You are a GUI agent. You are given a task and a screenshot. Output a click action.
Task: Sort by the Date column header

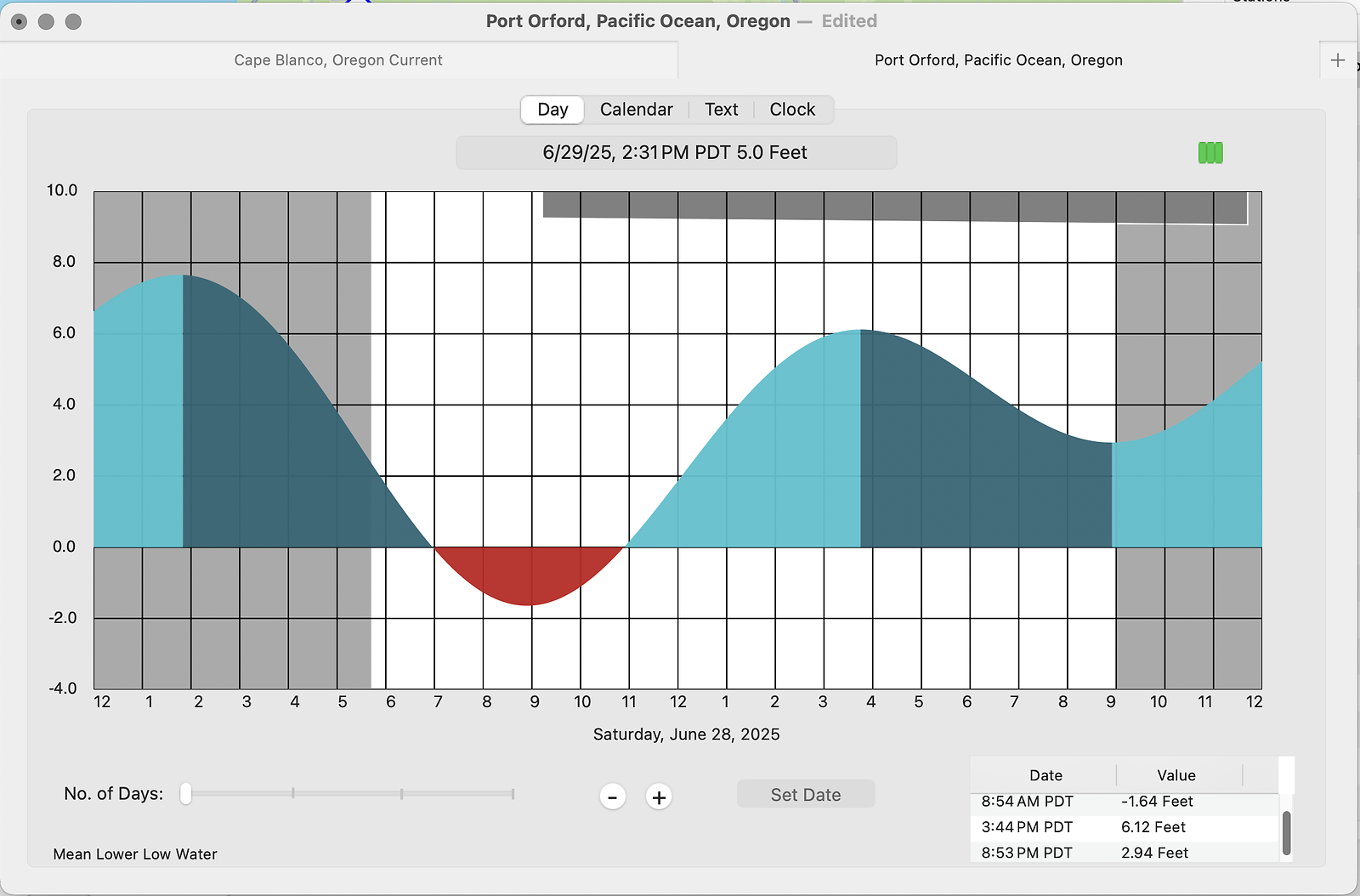point(1045,775)
